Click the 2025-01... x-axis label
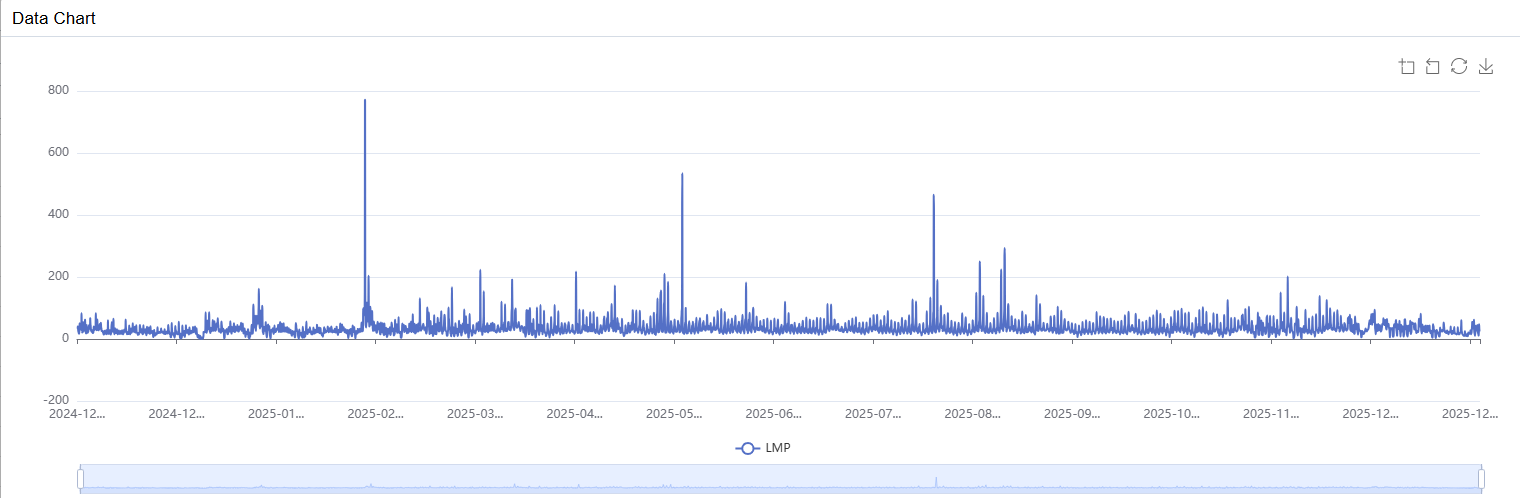The image size is (1520, 498). pyautogui.click(x=276, y=413)
